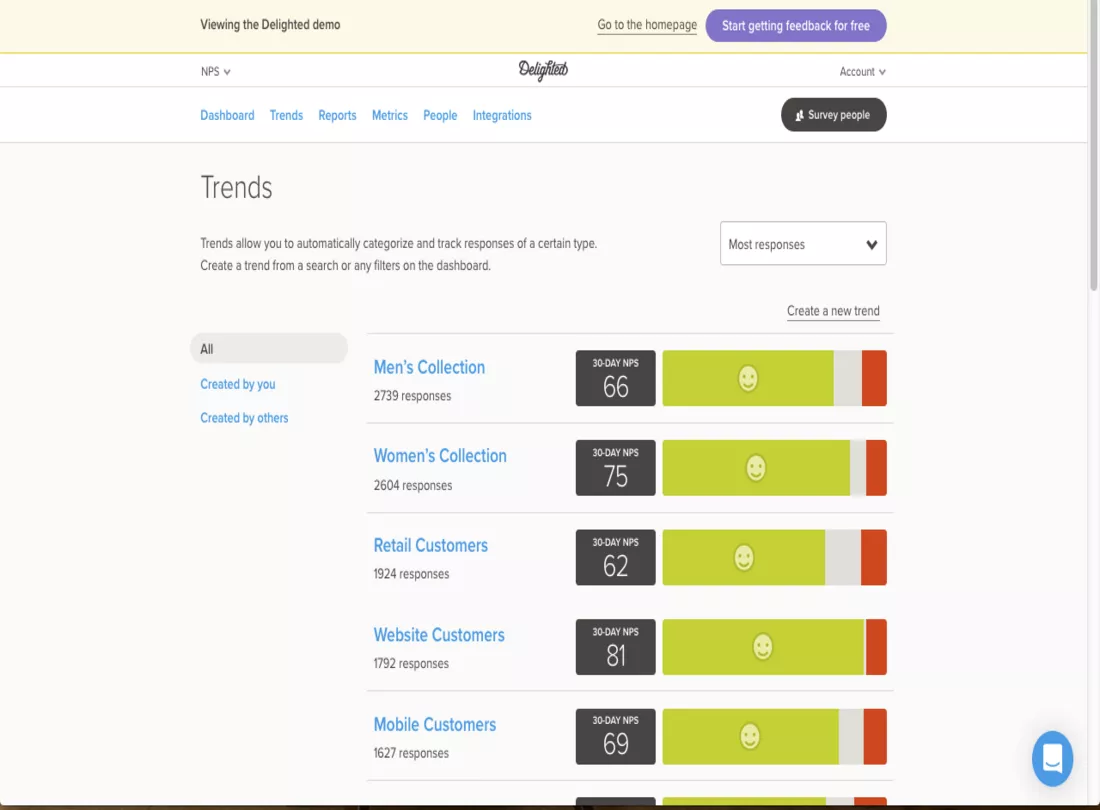
Task: Click smiley face in Men's Collection bar
Action: point(748,379)
